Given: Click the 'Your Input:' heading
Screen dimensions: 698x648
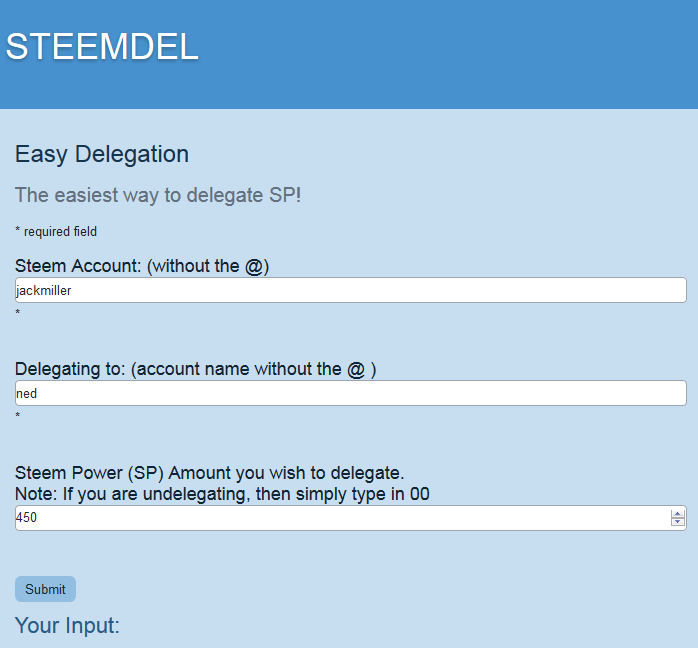Looking at the screenshot, I should pos(67,625).
